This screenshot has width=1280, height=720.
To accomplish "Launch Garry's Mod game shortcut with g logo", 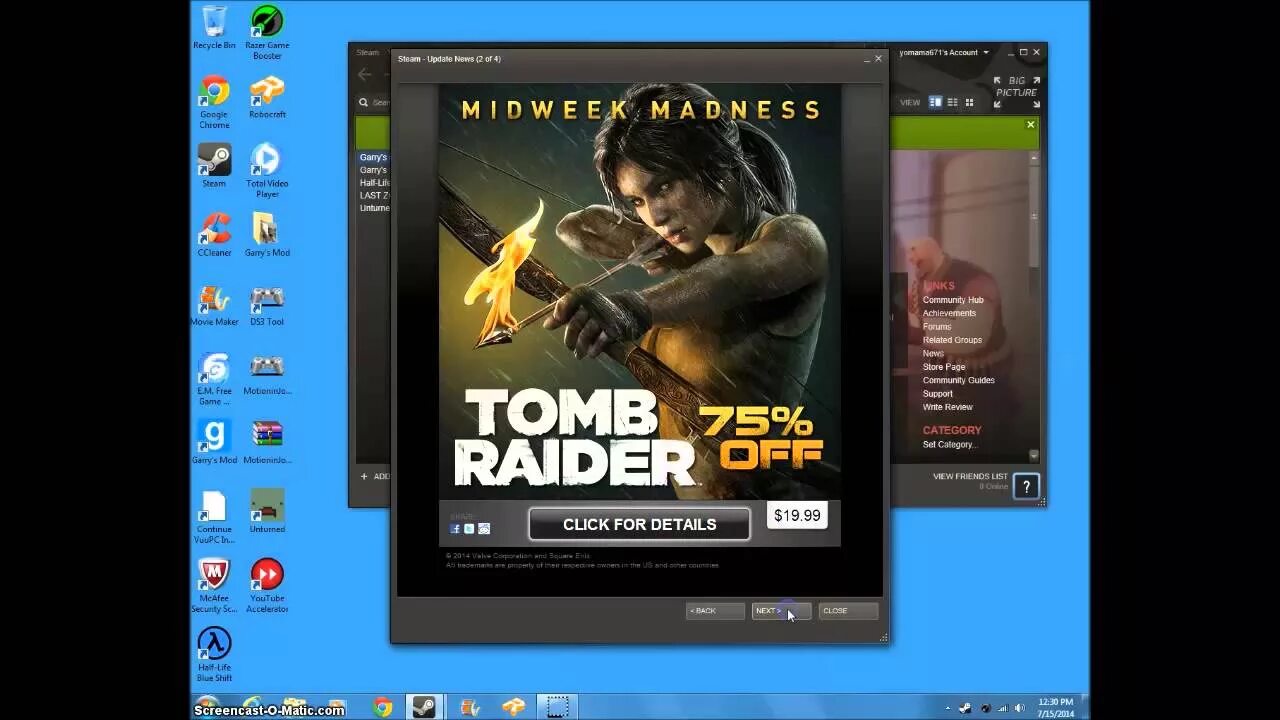I will point(214,442).
